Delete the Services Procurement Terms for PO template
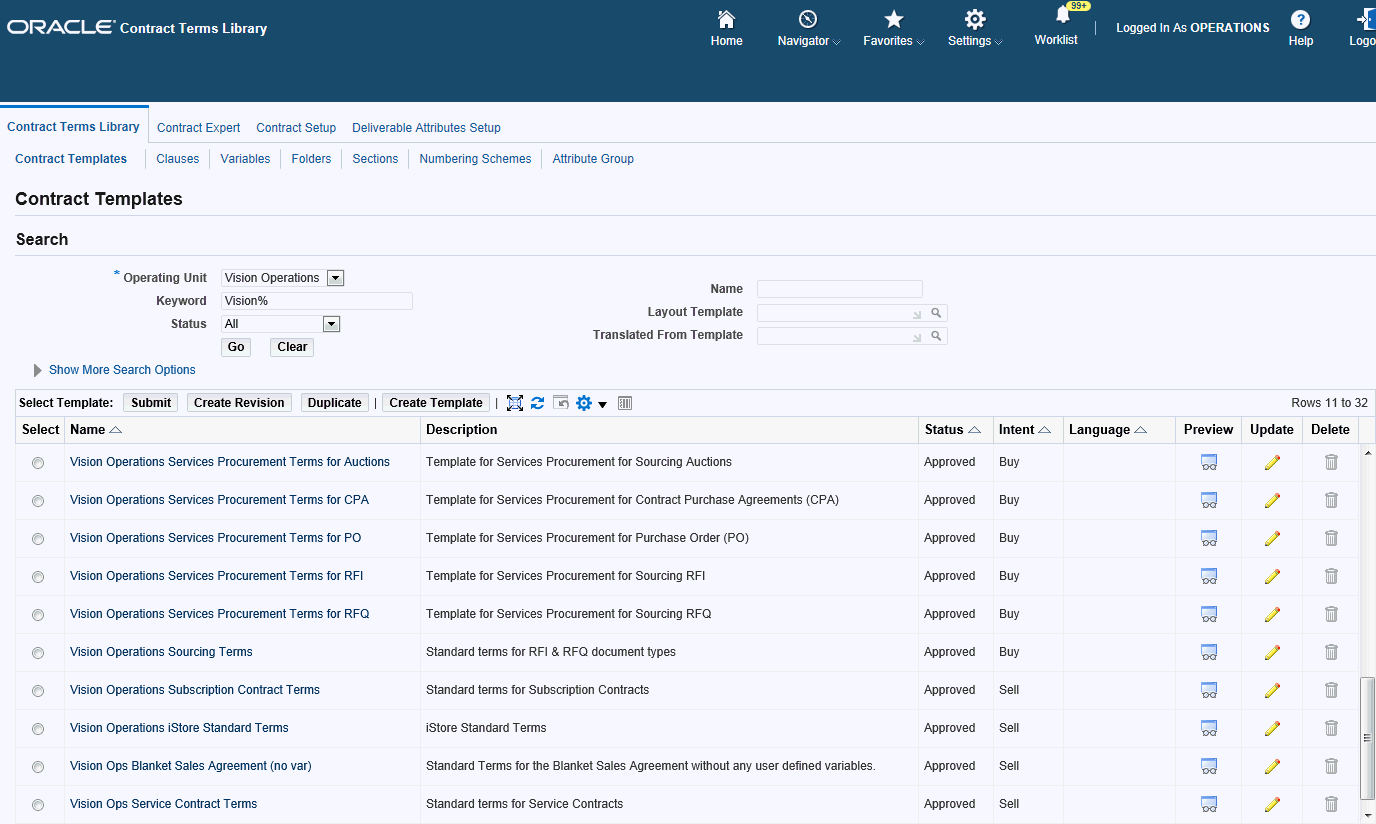This screenshot has height=824, width=1376. (x=1331, y=538)
